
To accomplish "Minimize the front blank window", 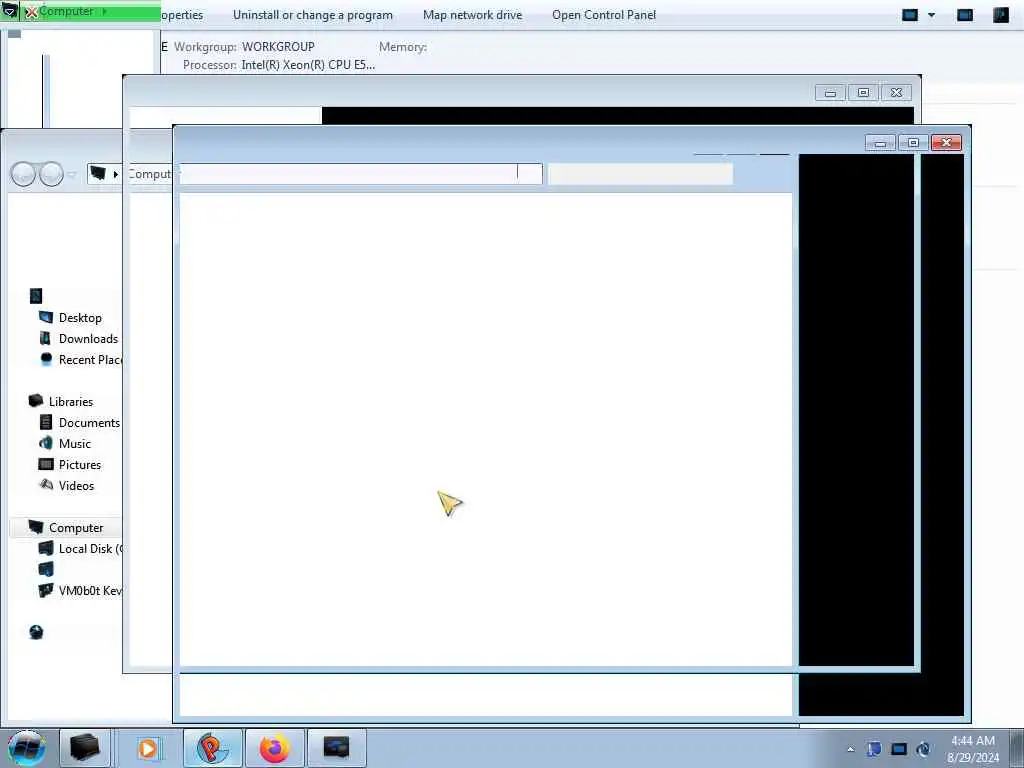I will [x=880, y=142].
